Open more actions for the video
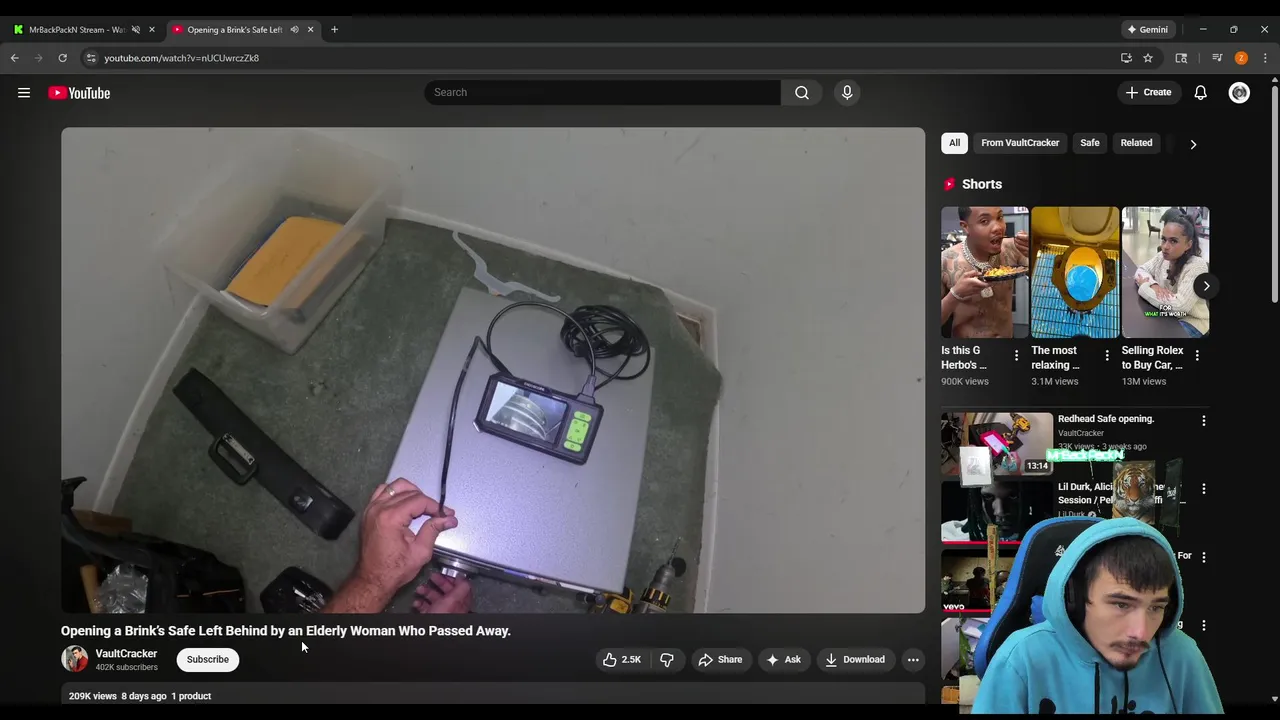The height and width of the screenshot is (720, 1280). [x=913, y=659]
